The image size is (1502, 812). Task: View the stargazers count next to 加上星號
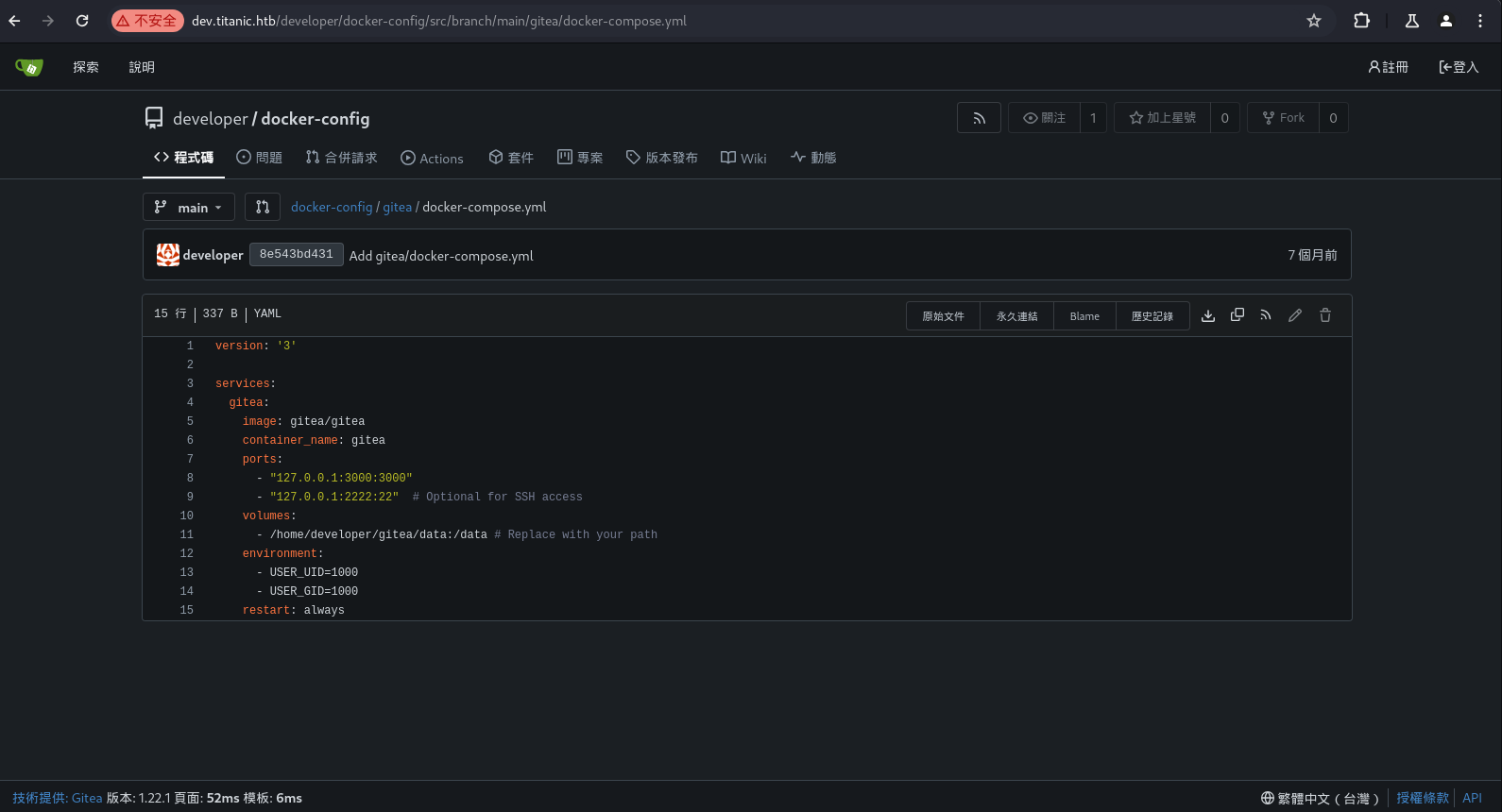coord(1225,118)
